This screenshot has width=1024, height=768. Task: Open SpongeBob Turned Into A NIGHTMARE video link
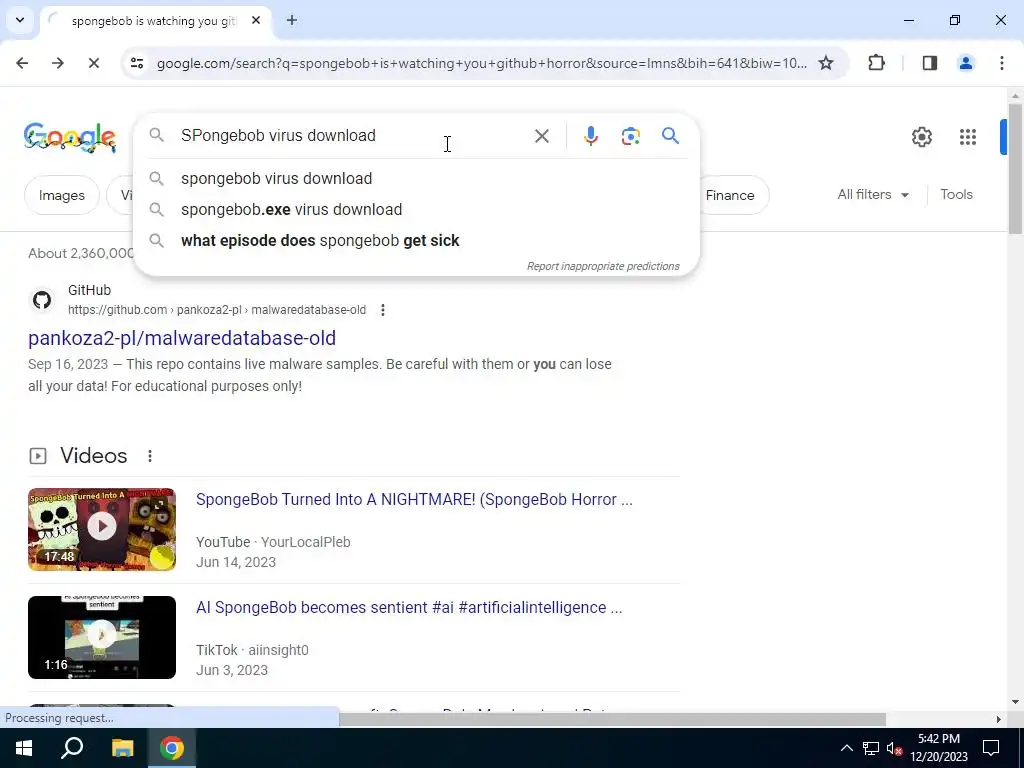(x=414, y=500)
